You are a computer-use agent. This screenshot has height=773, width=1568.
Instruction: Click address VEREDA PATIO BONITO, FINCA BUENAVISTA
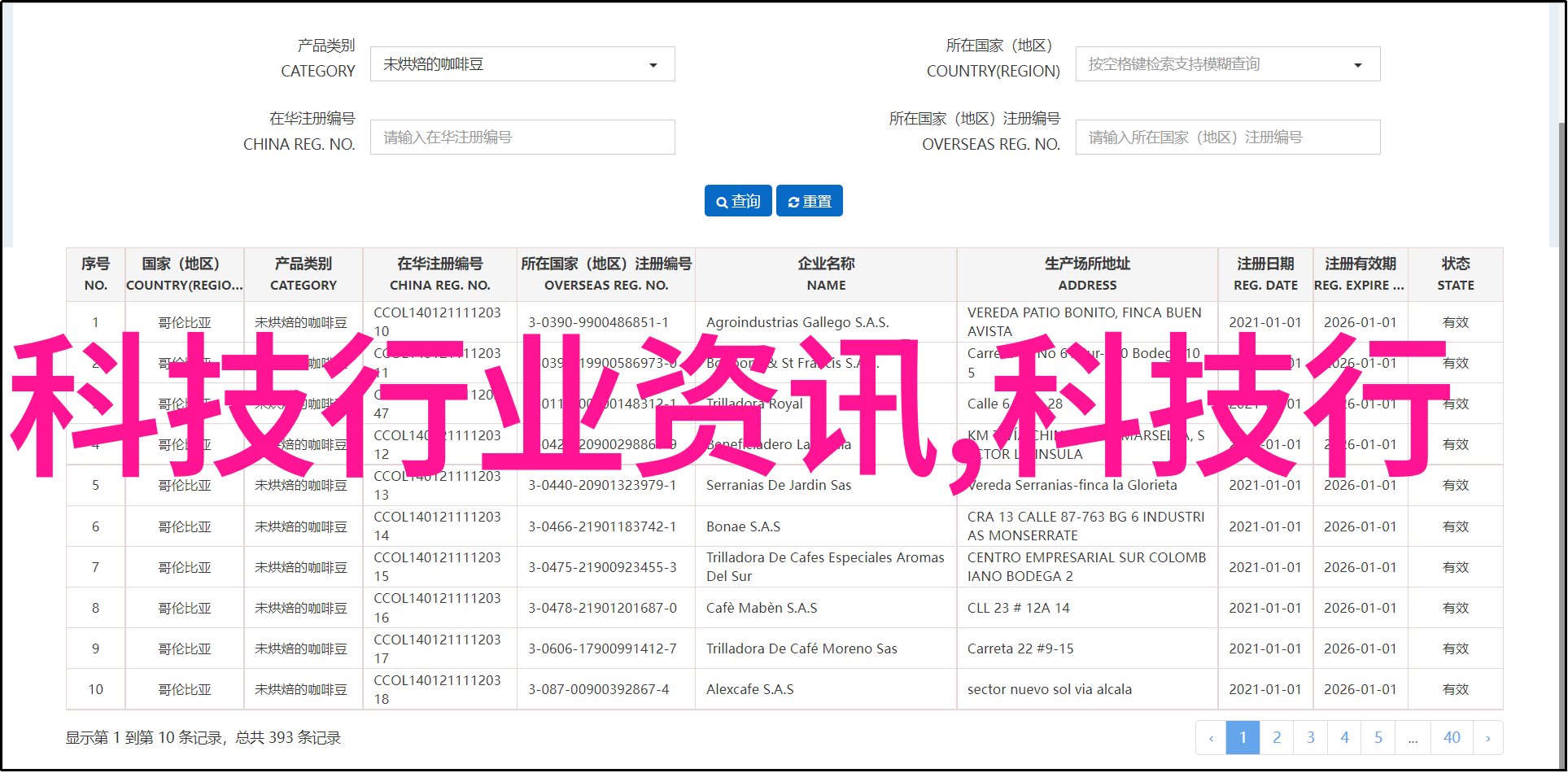coord(1084,322)
